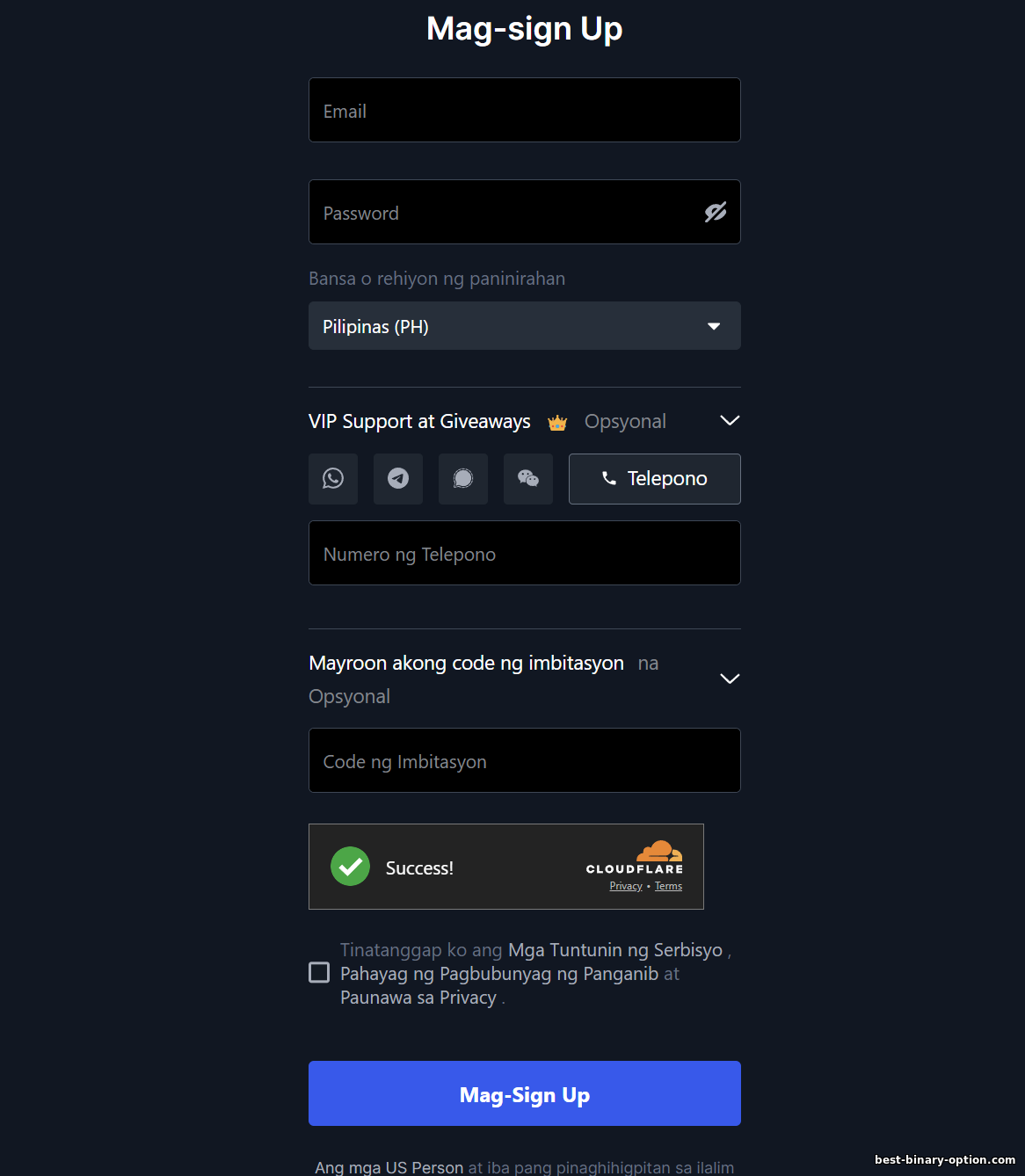This screenshot has height=1176, width=1025.
Task: Collapse the invitation code section chevron
Action: (x=730, y=679)
